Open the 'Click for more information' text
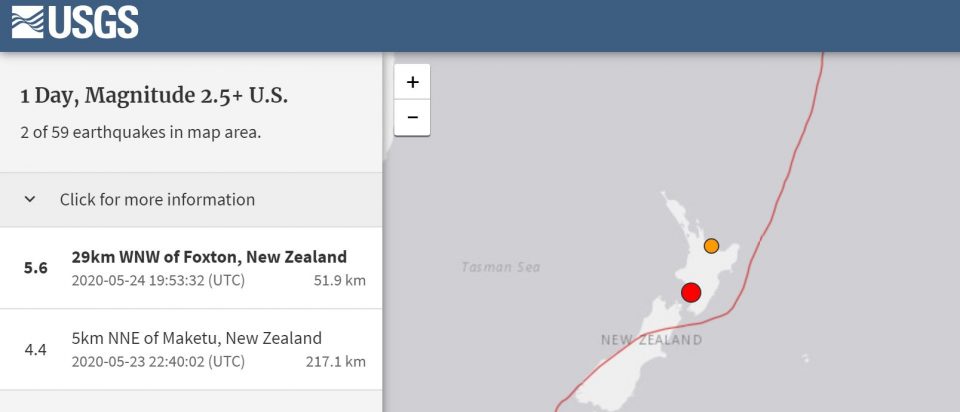This screenshot has width=960, height=412. 157,199
